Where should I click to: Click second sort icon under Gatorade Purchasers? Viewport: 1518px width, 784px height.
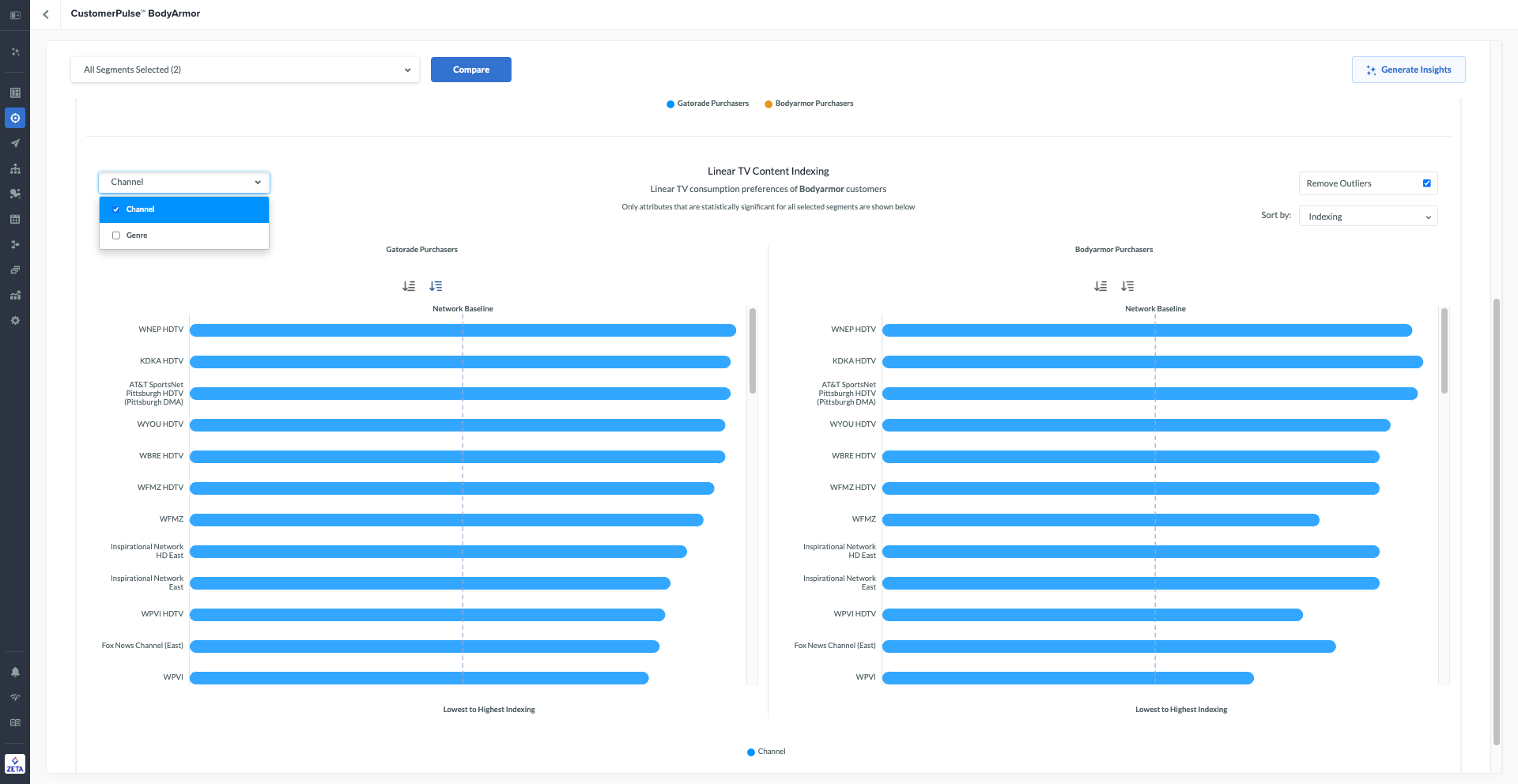coord(436,286)
